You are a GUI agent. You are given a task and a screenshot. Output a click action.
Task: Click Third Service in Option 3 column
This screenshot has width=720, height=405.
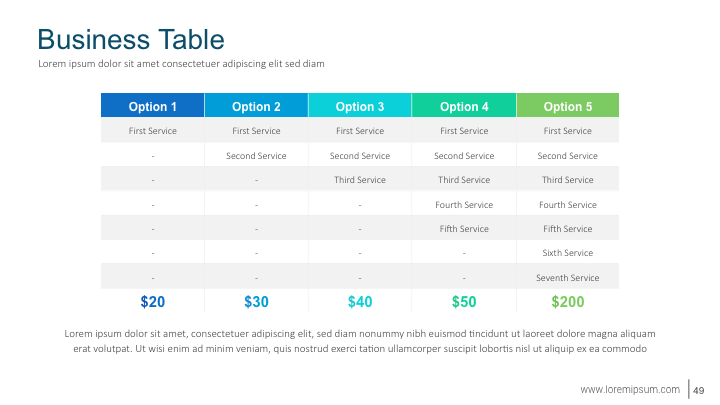(x=360, y=180)
